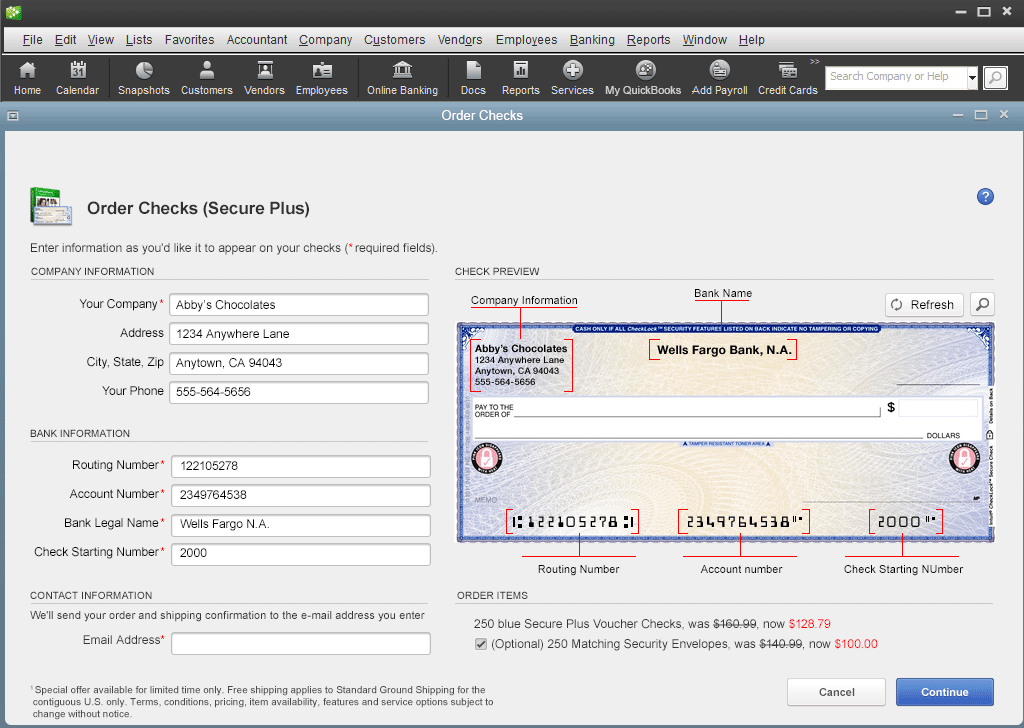Screen dimensions: 1024x728
Task: Open the Help menu
Action: pyautogui.click(x=752, y=40)
